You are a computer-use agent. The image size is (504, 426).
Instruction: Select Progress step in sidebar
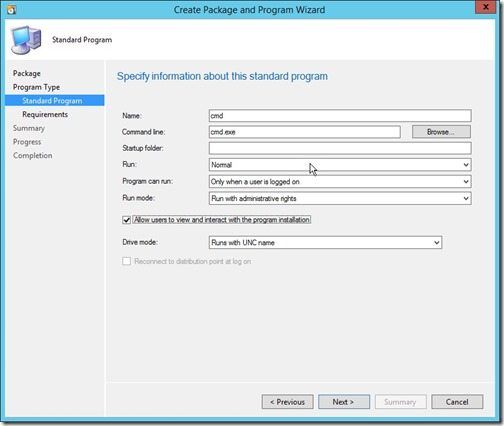point(27,142)
